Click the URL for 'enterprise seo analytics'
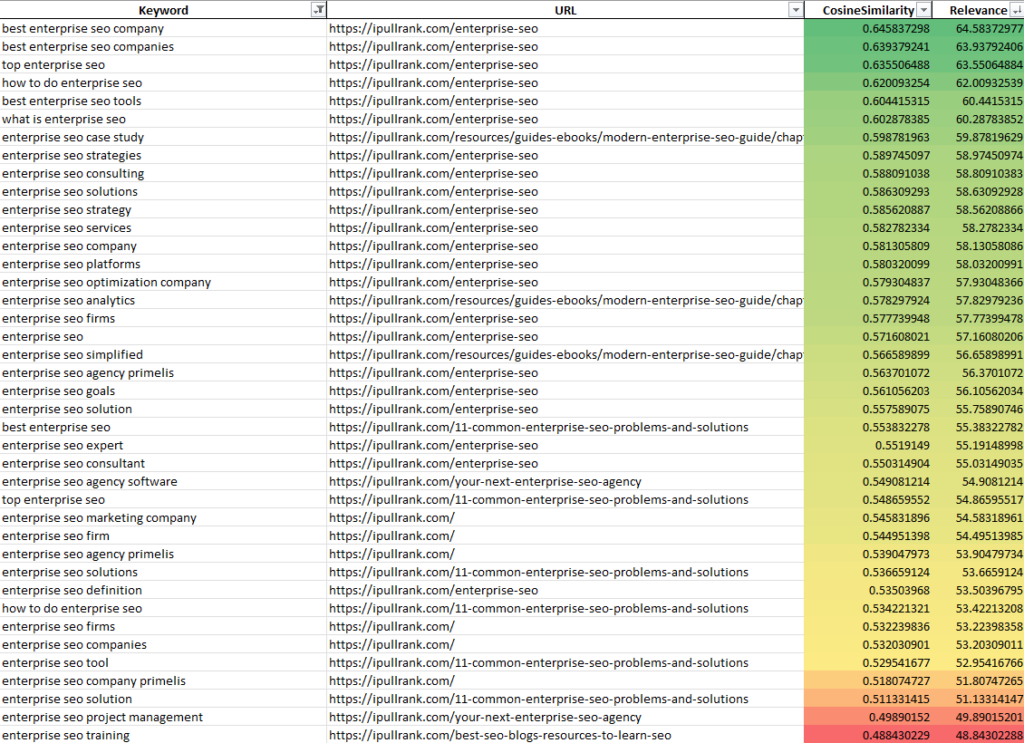1024x743 pixels. [566, 300]
